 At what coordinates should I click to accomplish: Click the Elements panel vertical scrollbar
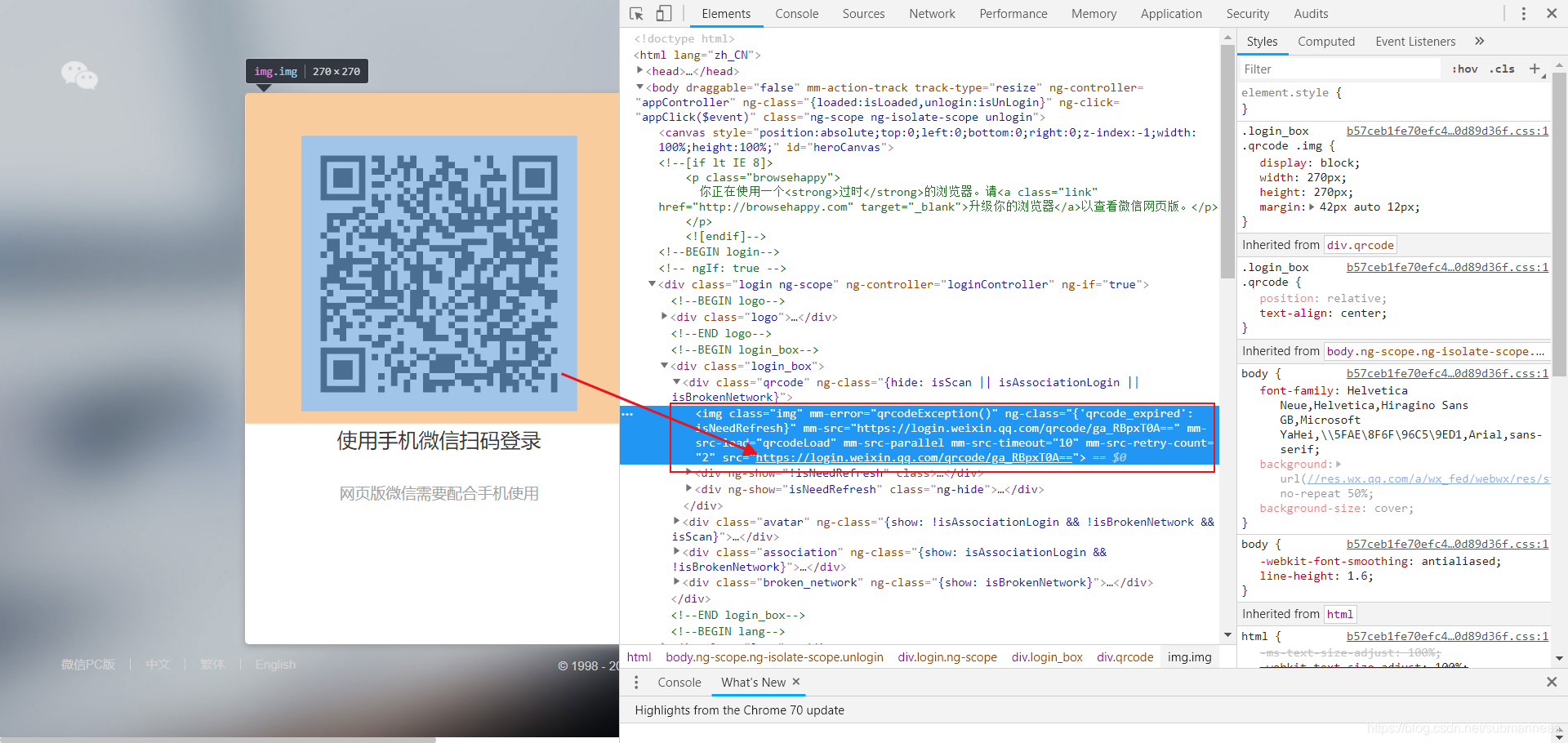coord(1227,161)
